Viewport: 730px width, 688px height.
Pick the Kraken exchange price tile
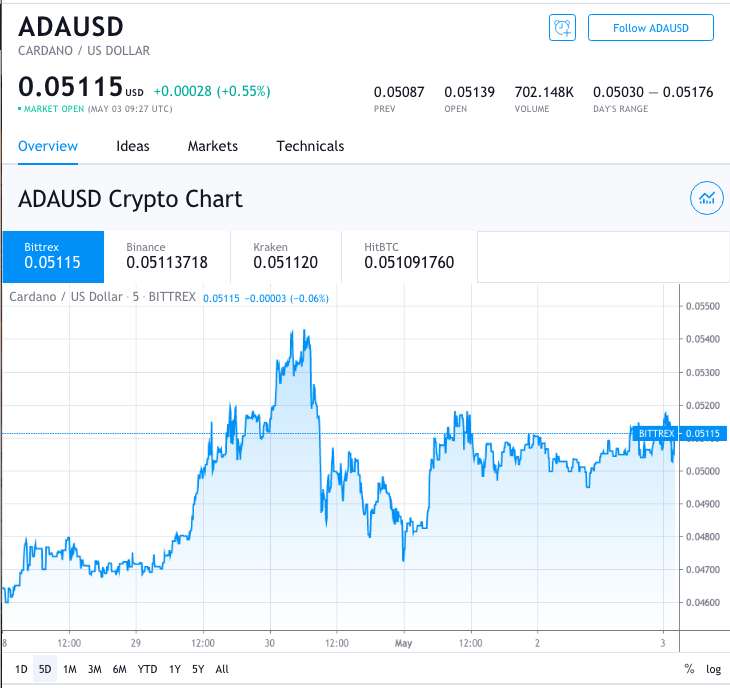(286, 257)
